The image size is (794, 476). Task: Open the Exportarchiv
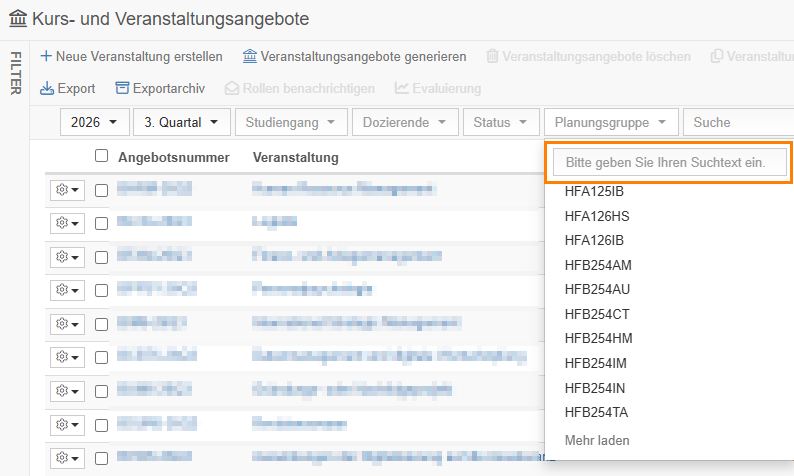(x=160, y=89)
